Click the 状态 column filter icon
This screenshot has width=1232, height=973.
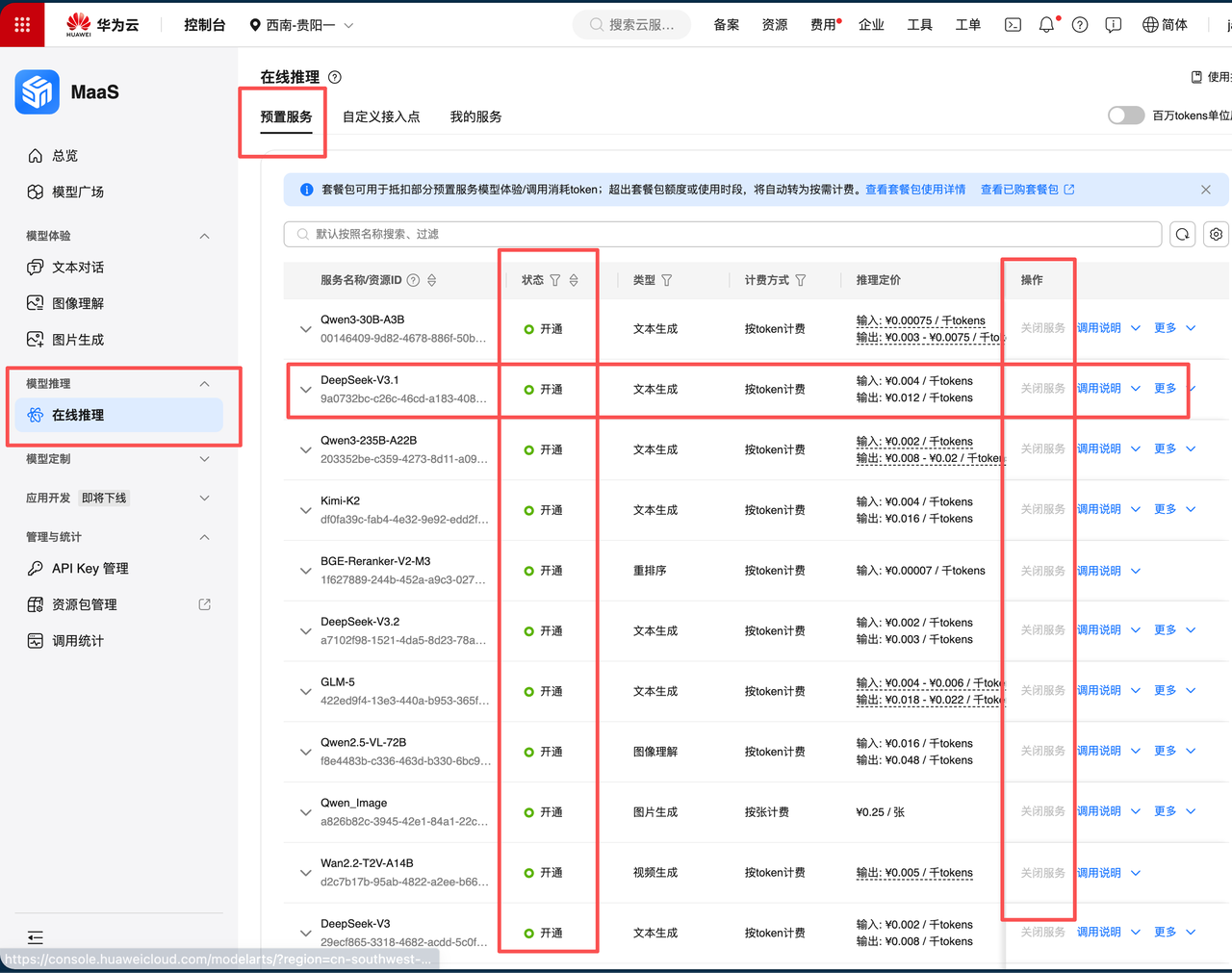tap(554, 280)
